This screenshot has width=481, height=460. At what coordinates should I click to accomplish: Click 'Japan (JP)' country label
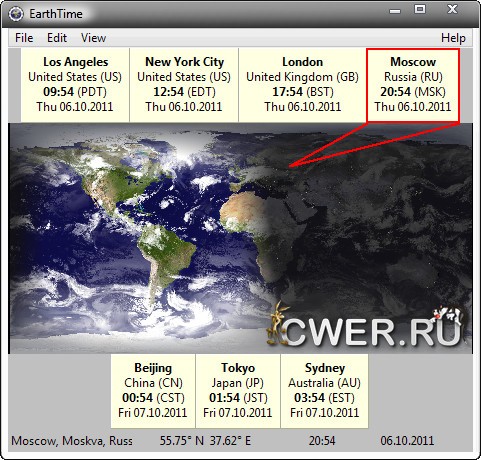(238, 383)
